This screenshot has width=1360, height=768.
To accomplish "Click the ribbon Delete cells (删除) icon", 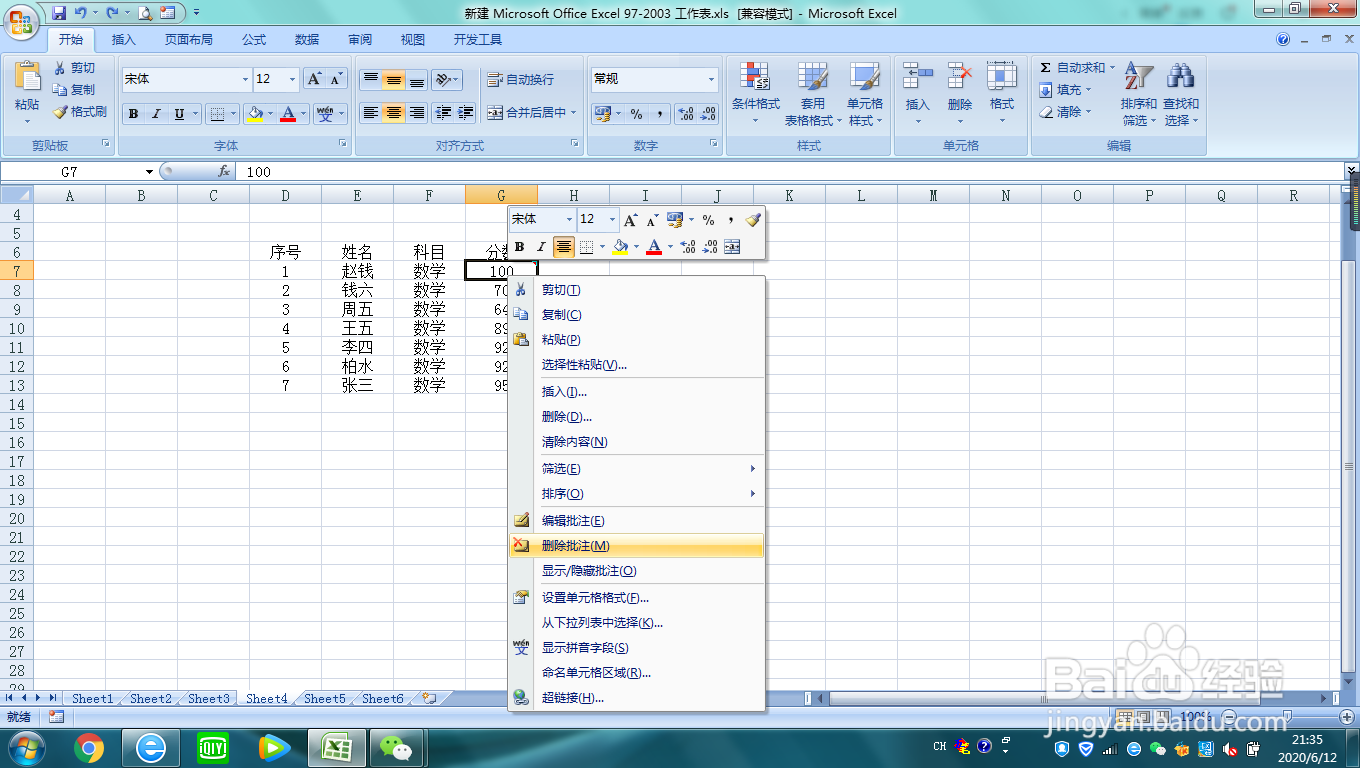I will coord(960,76).
